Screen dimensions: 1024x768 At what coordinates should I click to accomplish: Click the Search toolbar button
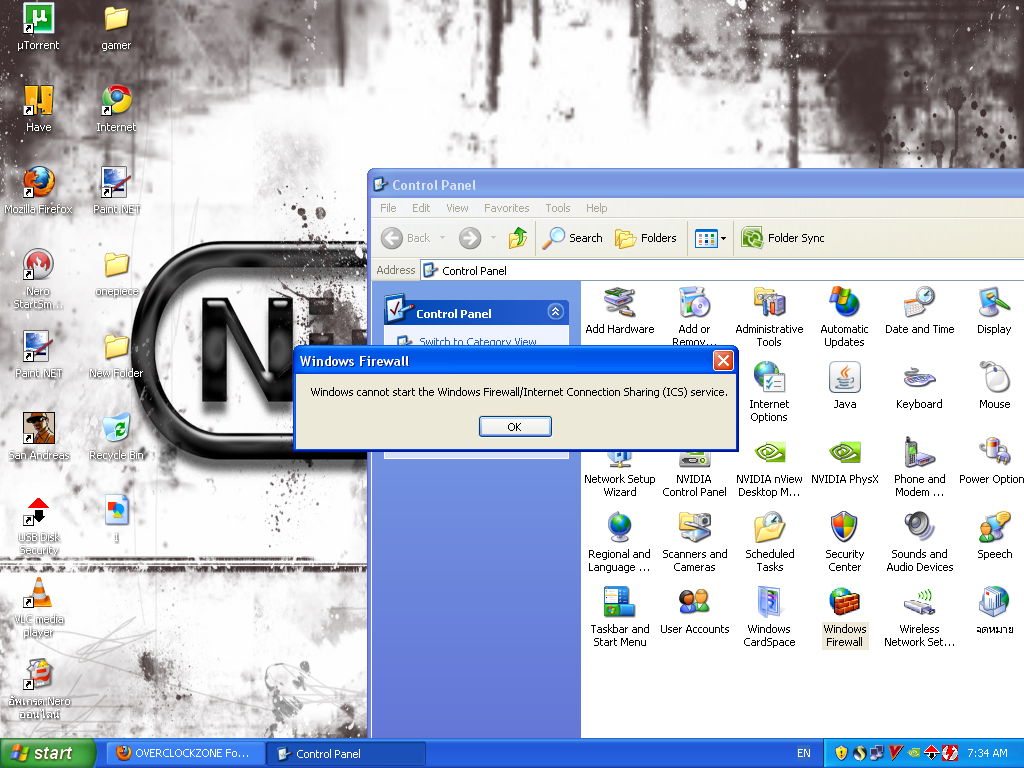[573, 238]
